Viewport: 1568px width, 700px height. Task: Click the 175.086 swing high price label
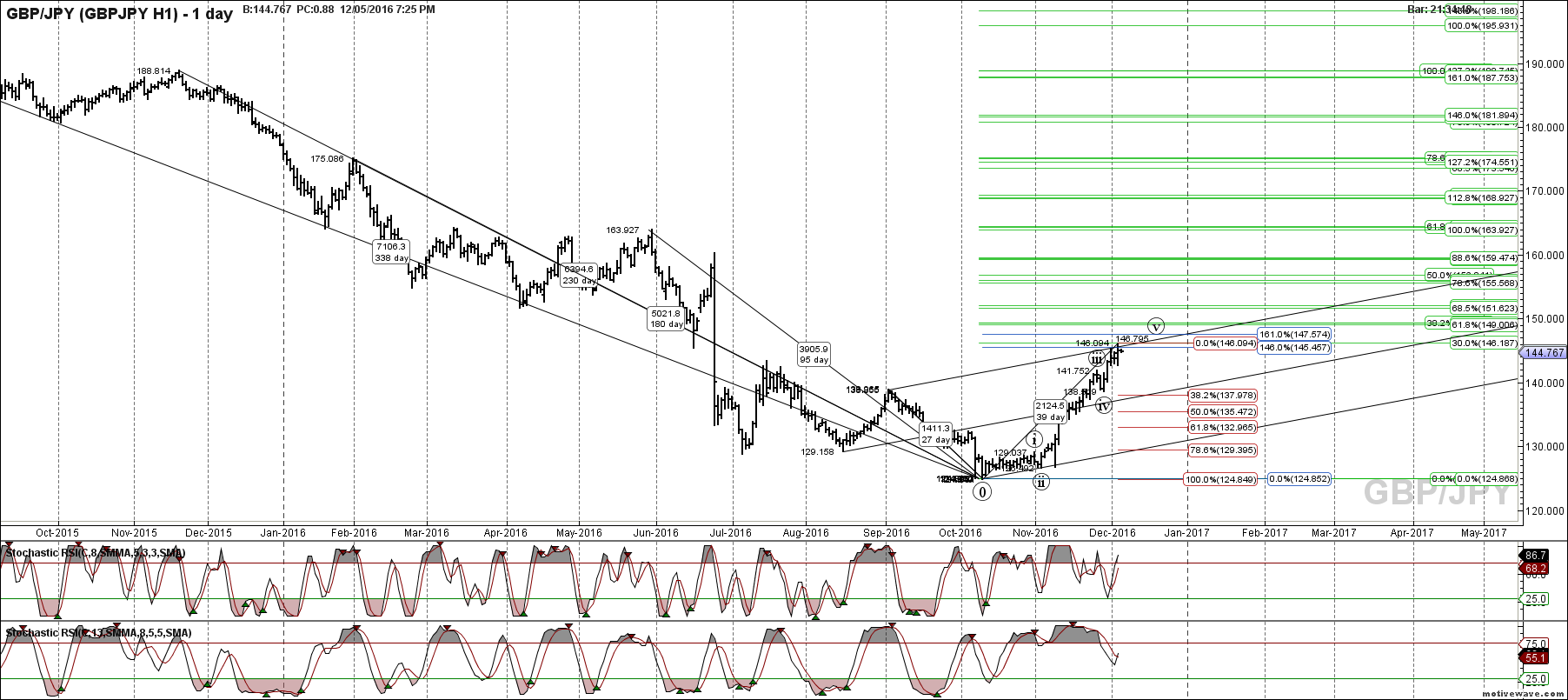(328, 159)
